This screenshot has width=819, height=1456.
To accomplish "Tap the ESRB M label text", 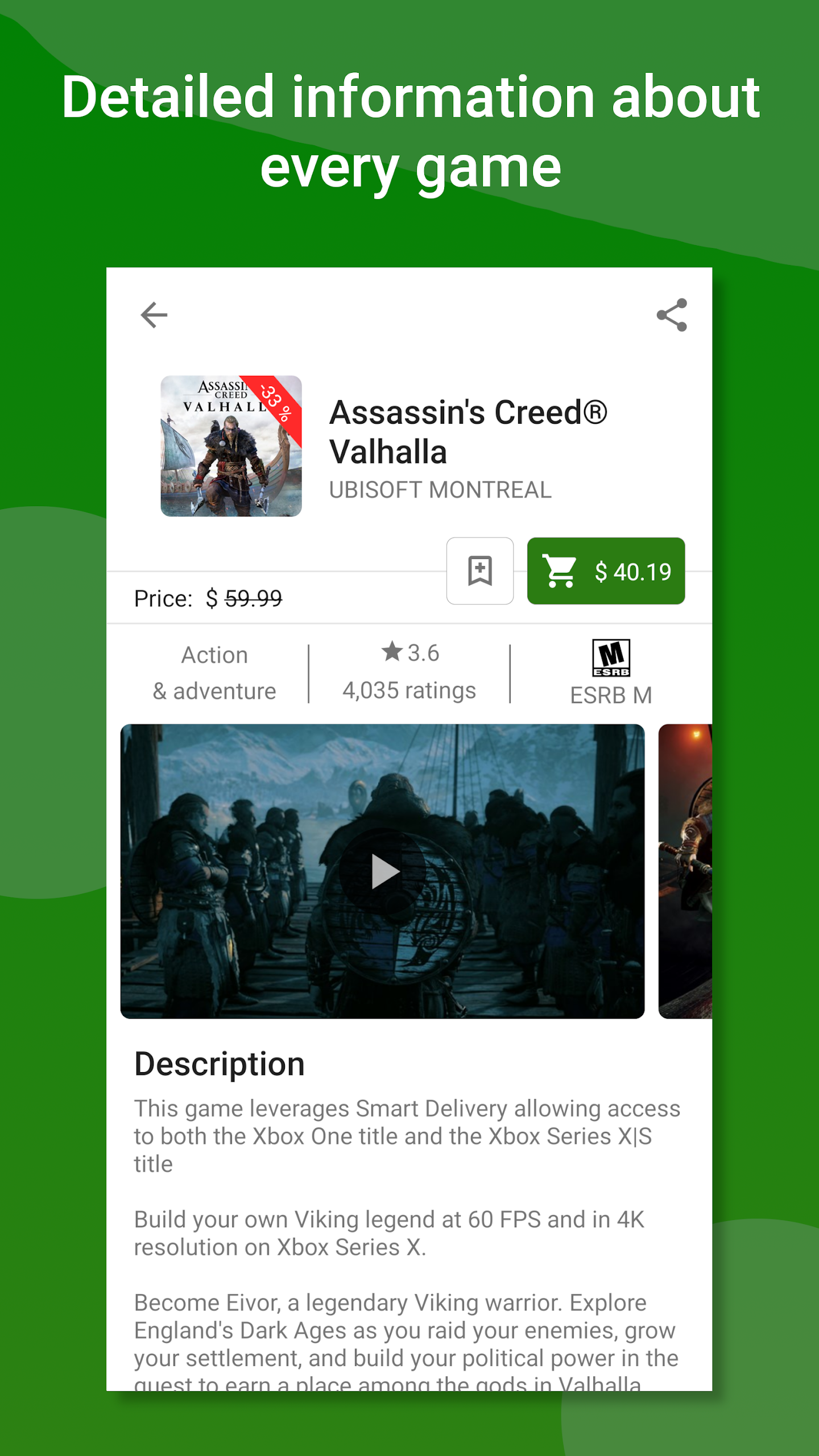I will click(x=611, y=695).
